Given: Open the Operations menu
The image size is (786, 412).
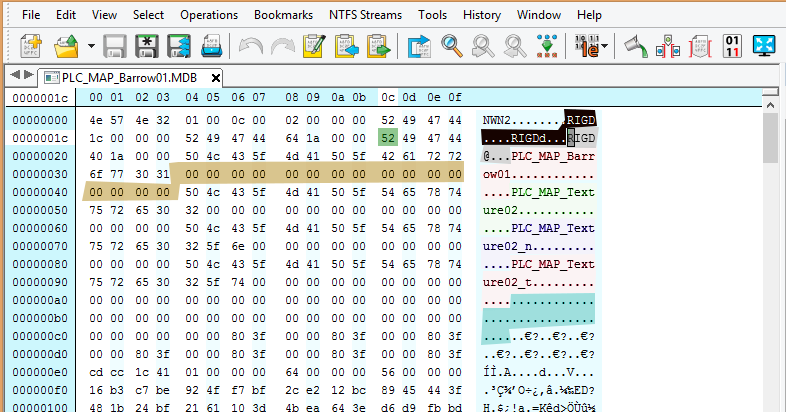Looking at the screenshot, I should [209, 15].
